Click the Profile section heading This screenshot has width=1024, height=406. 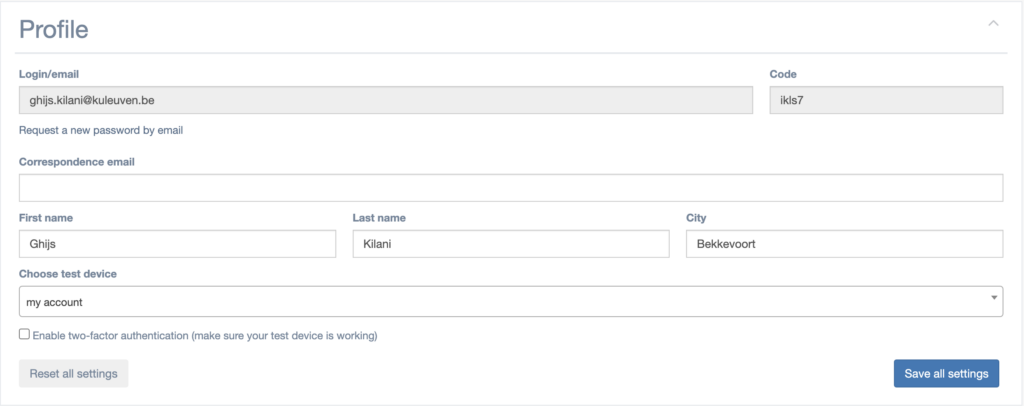tap(54, 30)
